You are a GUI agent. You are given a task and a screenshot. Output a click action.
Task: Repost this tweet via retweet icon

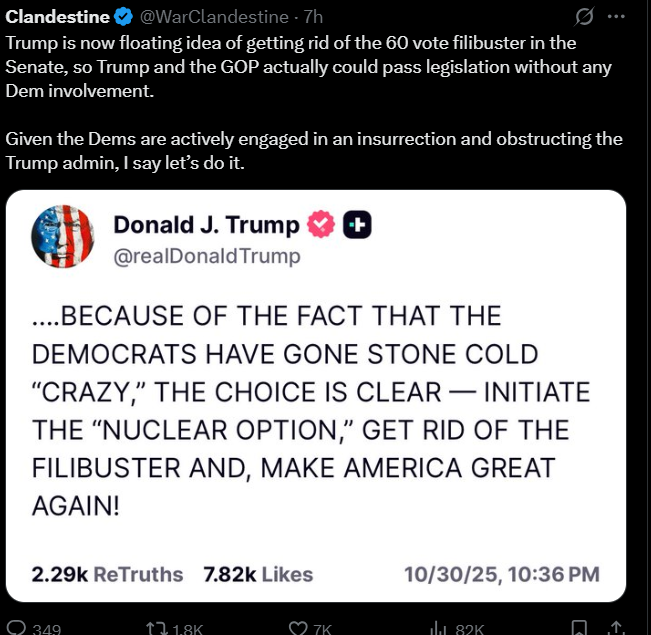(157, 628)
